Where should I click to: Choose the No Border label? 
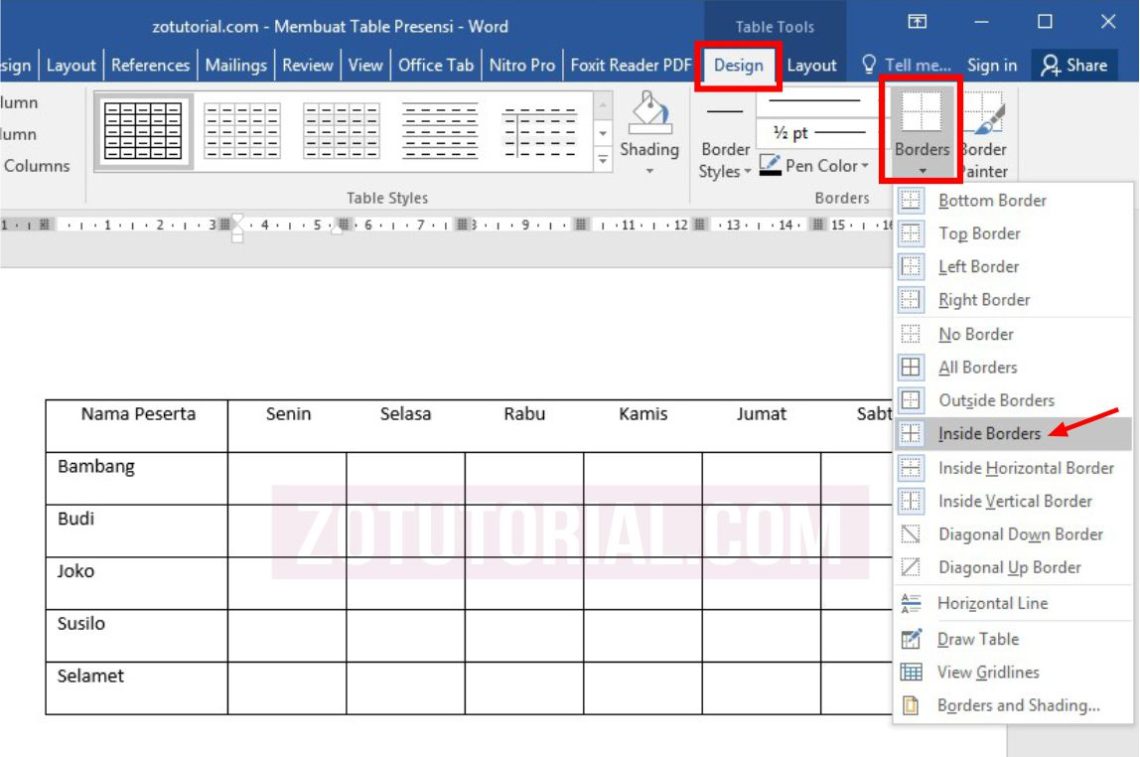click(x=976, y=334)
